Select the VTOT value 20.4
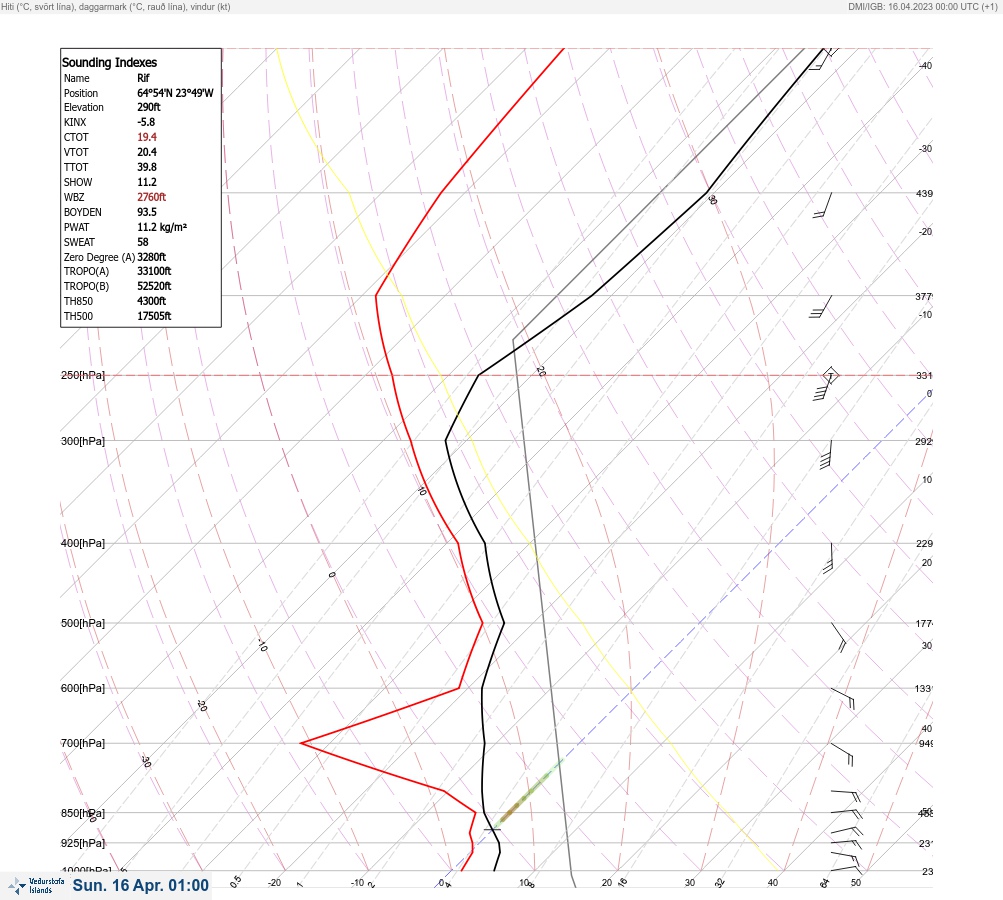This screenshot has width=1003, height=900. tap(146, 152)
